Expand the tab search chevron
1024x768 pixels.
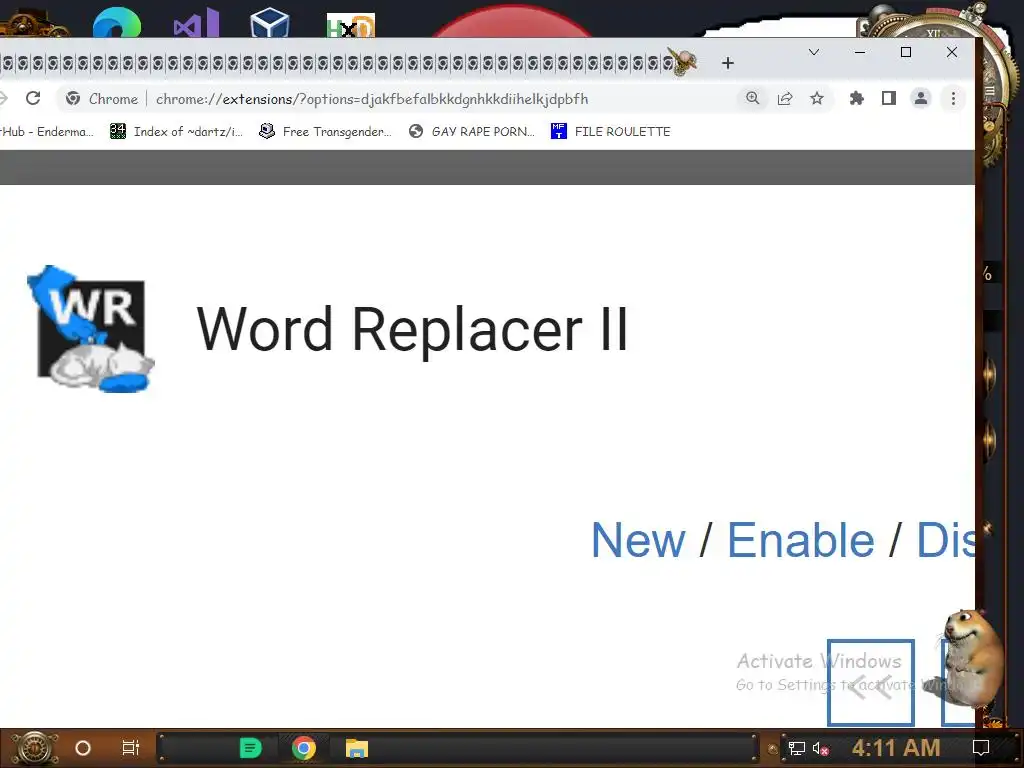coord(814,52)
